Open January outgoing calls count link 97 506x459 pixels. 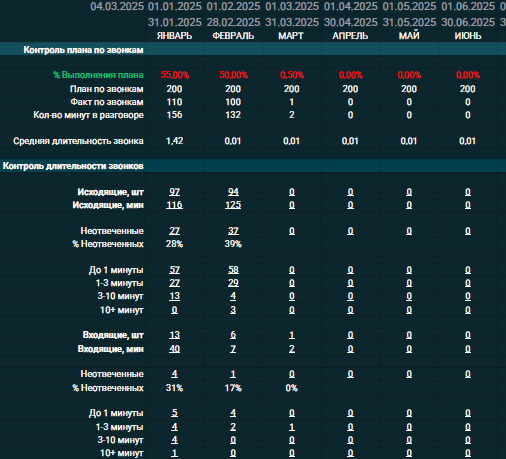click(x=174, y=192)
